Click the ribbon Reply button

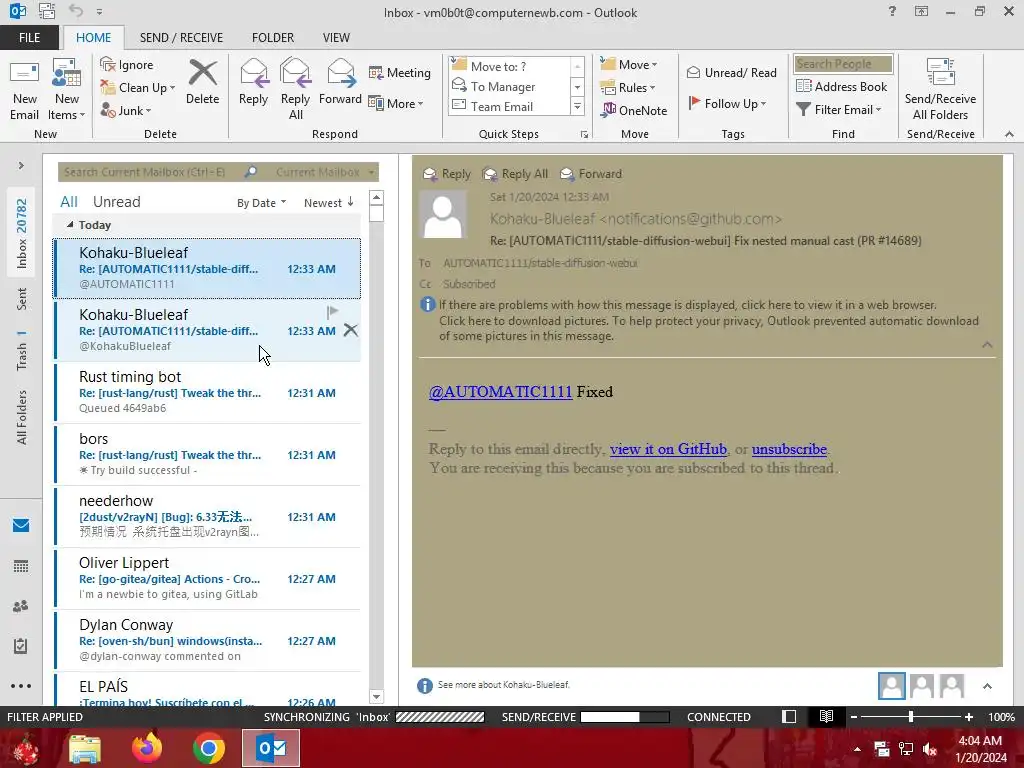[253, 83]
